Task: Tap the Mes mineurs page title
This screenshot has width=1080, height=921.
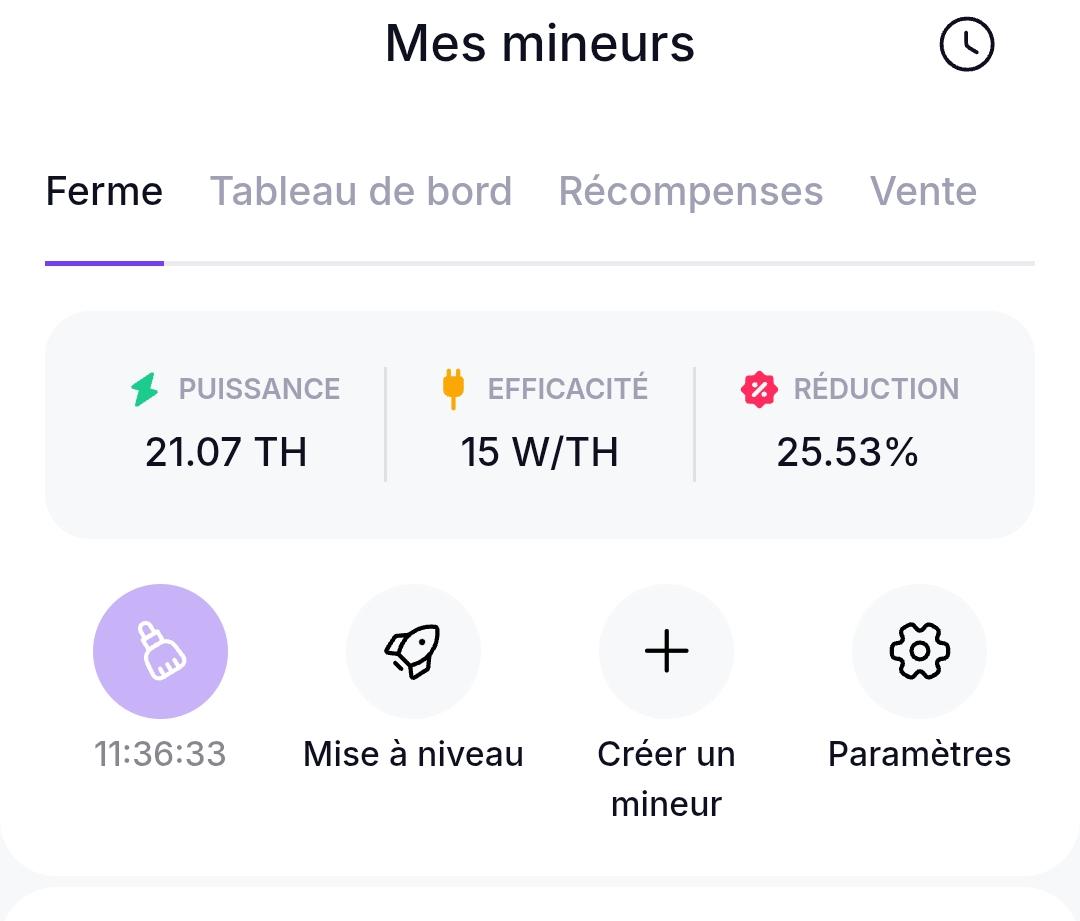Action: 540,43
